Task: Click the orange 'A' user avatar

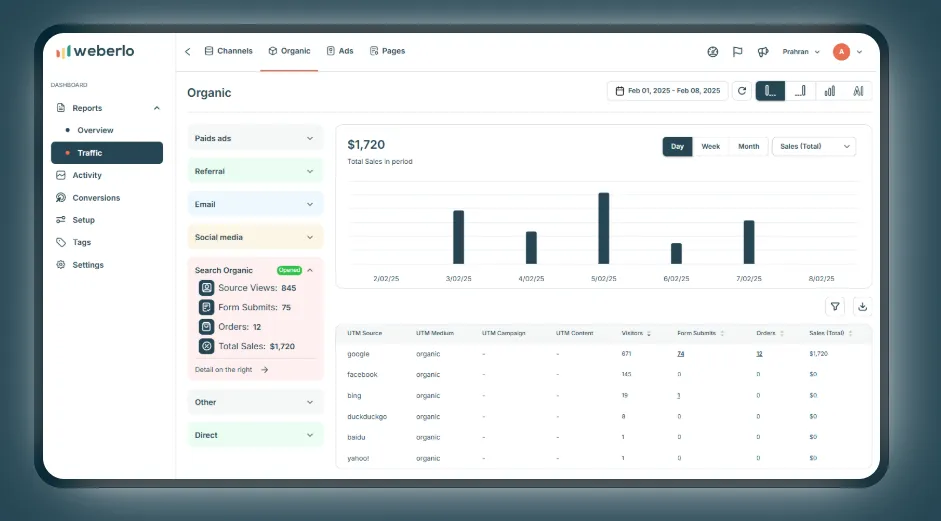Action: click(841, 52)
